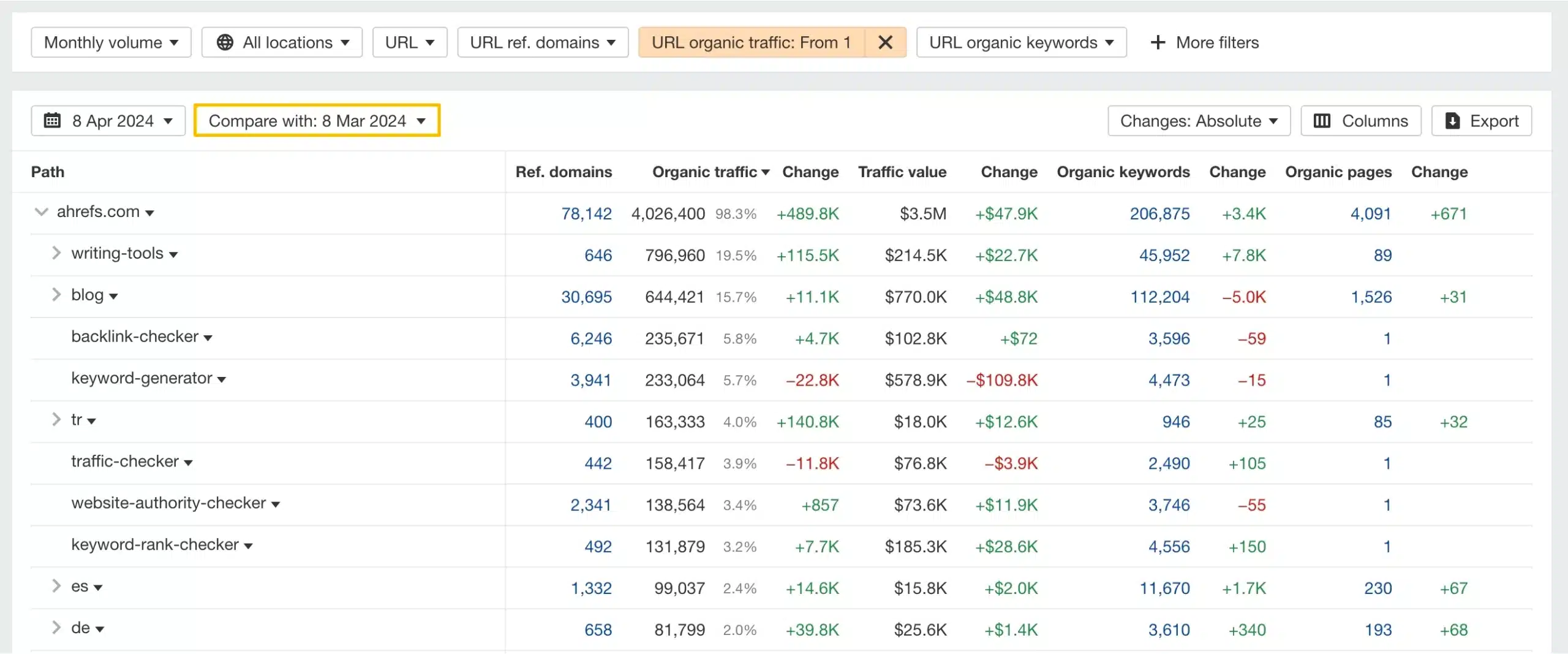Image resolution: width=1568 pixels, height=654 pixels.
Task: Click the plus icon for More filters
Action: tap(1158, 42)
